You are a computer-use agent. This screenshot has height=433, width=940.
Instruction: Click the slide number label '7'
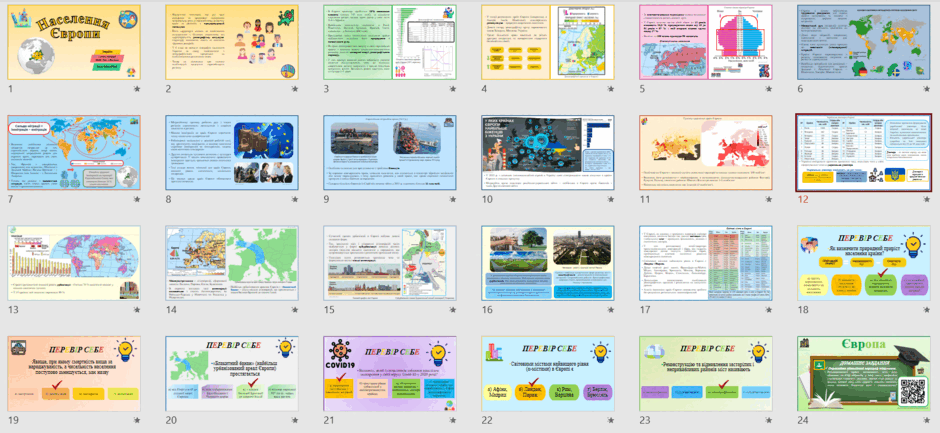point(10,199)
